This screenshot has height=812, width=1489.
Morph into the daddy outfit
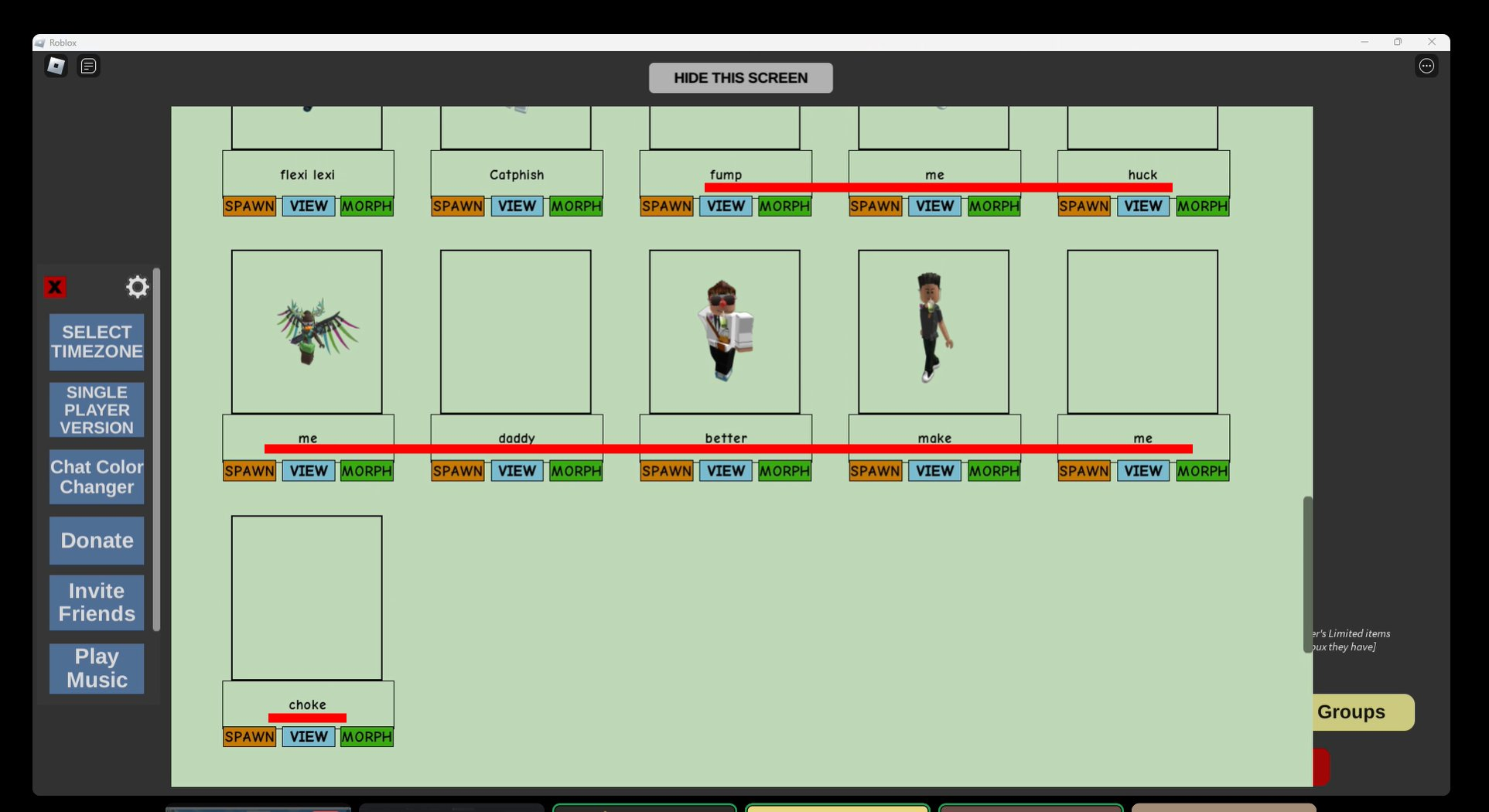coord(575,471)
